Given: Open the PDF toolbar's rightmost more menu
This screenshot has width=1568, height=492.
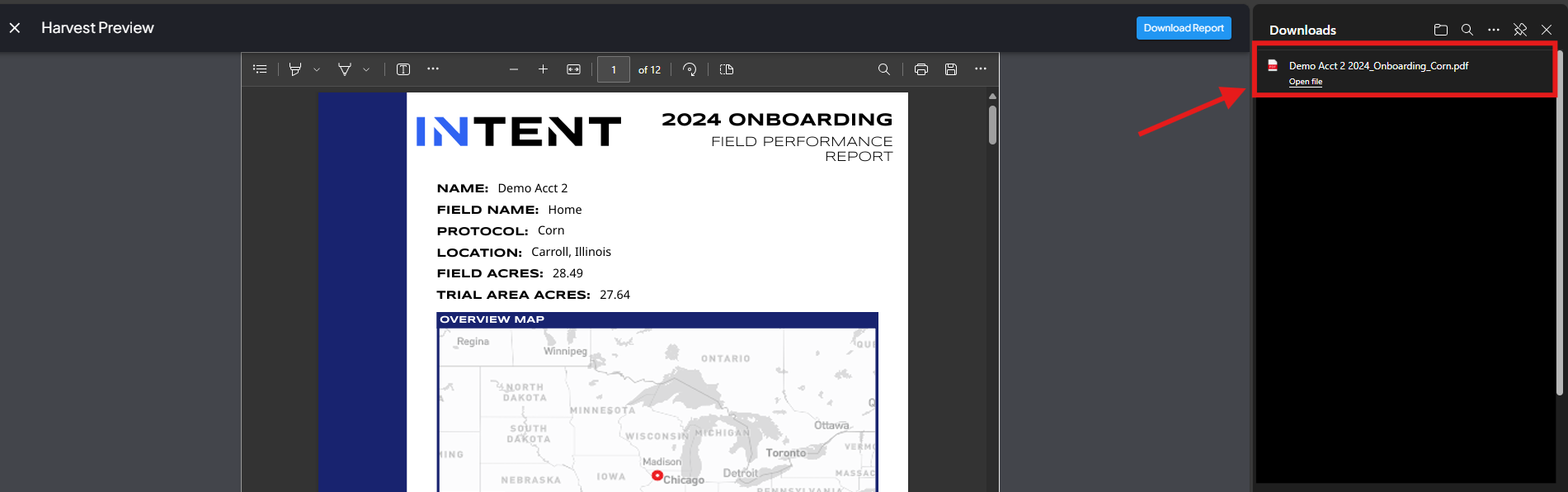Looking at the screenshot, I should click(x=981, y=69).
